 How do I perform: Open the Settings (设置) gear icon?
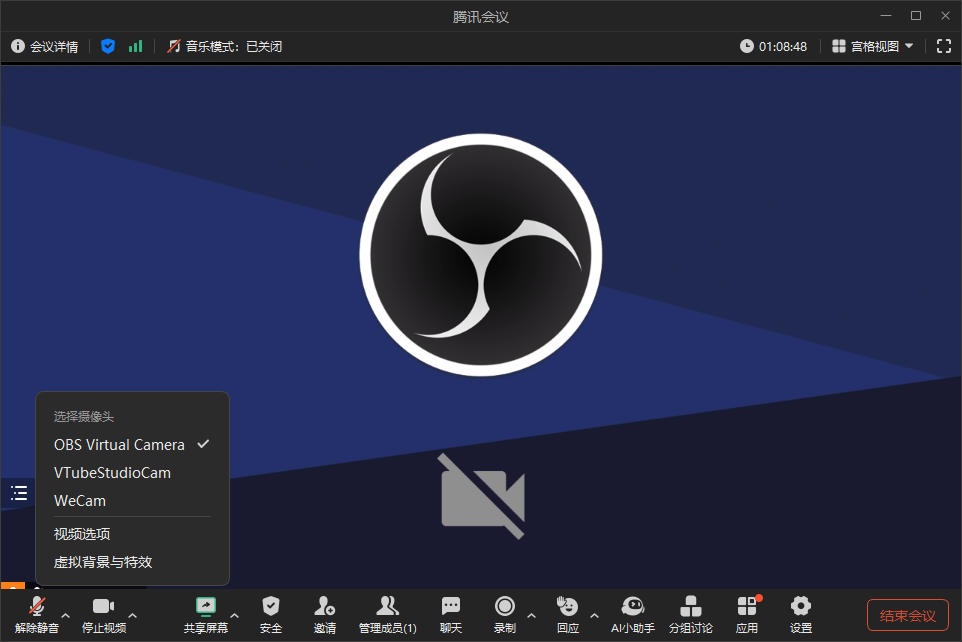[800, 607]
